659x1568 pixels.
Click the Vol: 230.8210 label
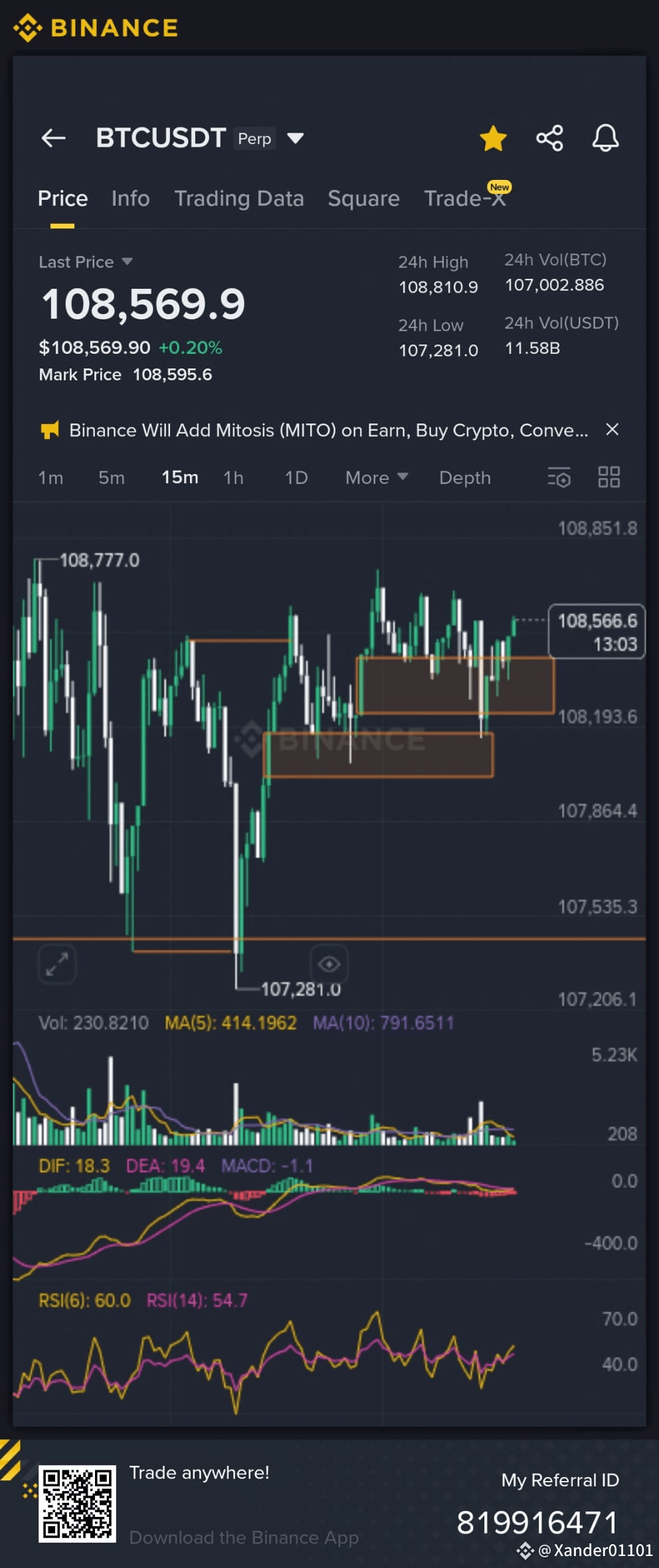[x=94, y=1022]
